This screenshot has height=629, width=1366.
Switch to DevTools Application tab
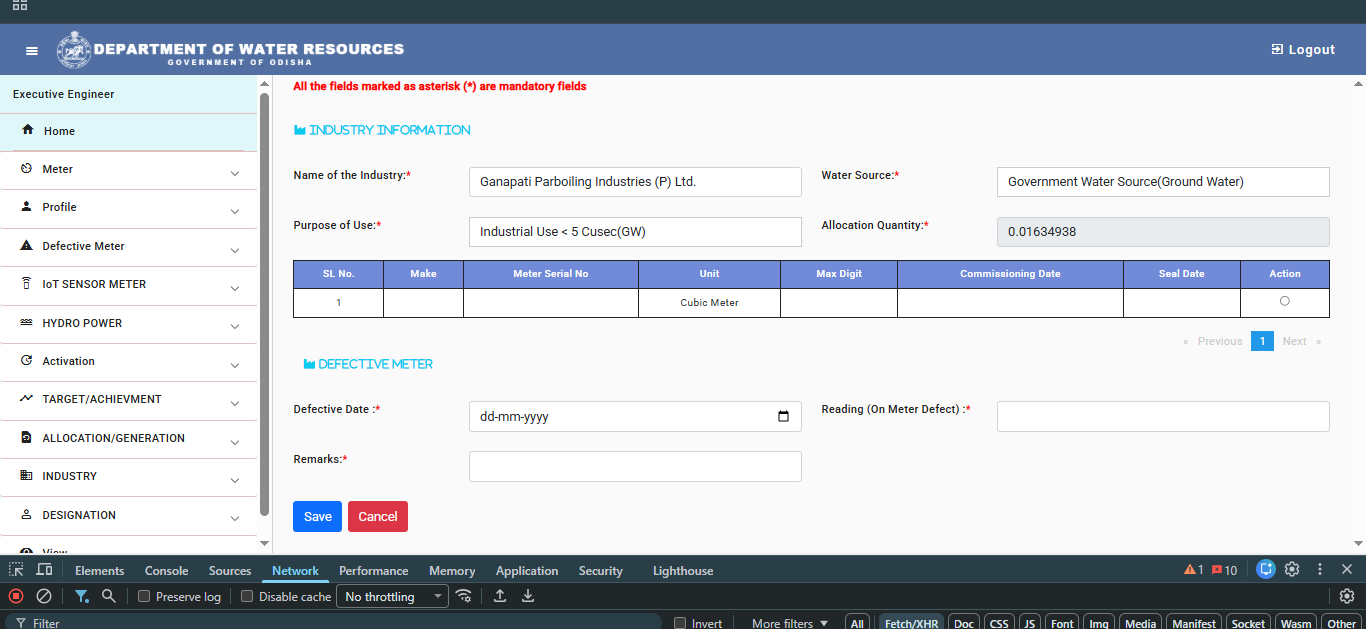tap(527, 571)
